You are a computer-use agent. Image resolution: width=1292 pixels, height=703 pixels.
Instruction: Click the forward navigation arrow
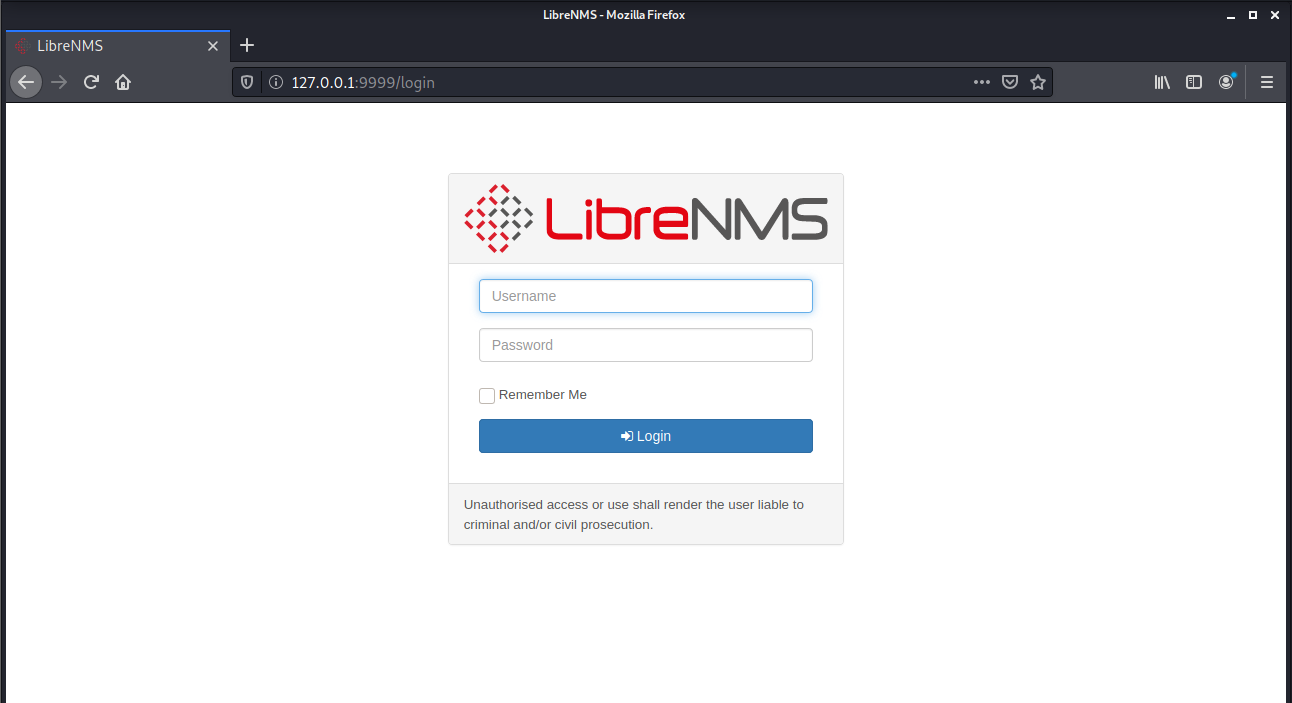click(59, 82)
